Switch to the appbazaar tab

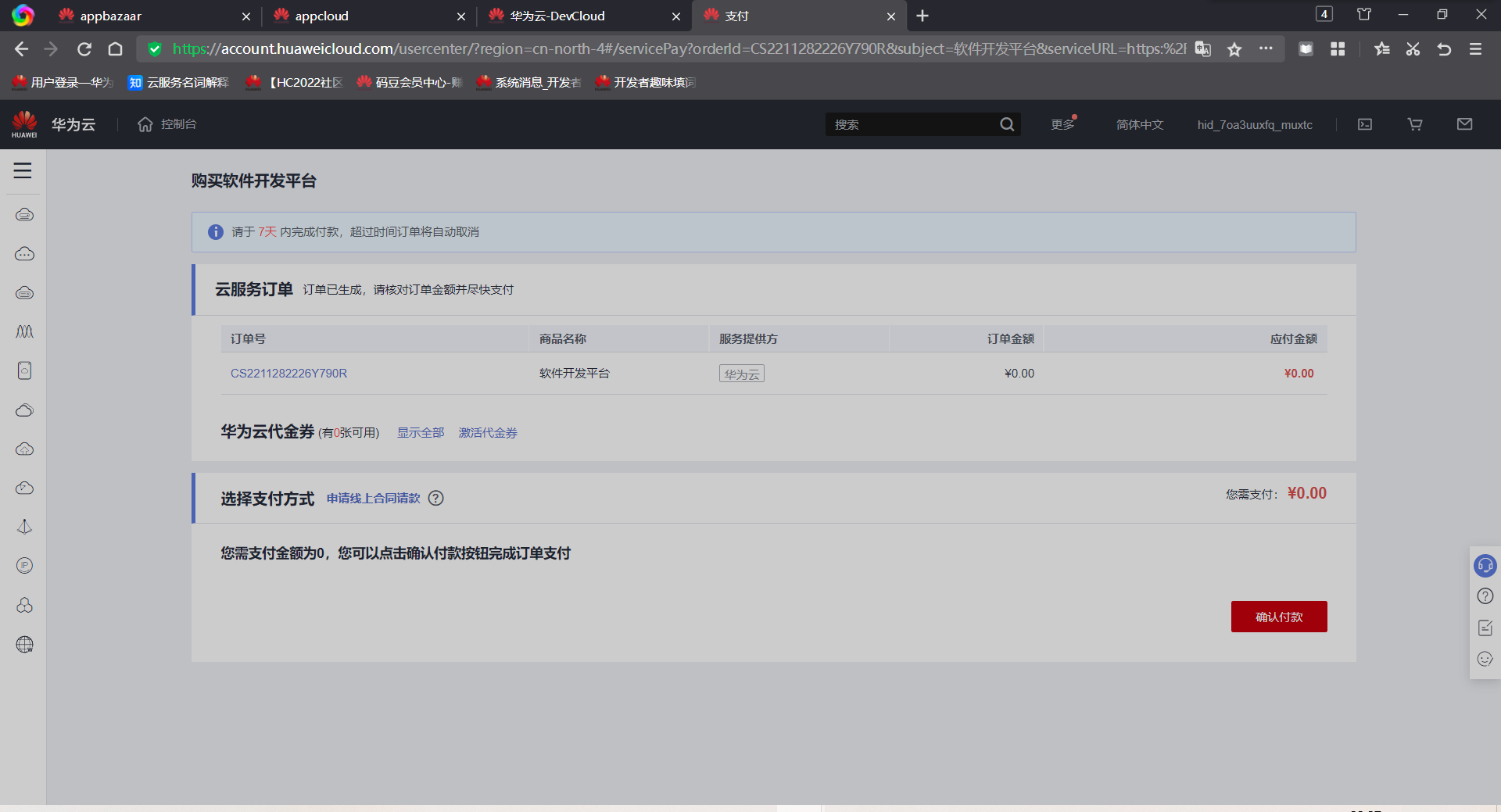[152, 16]
